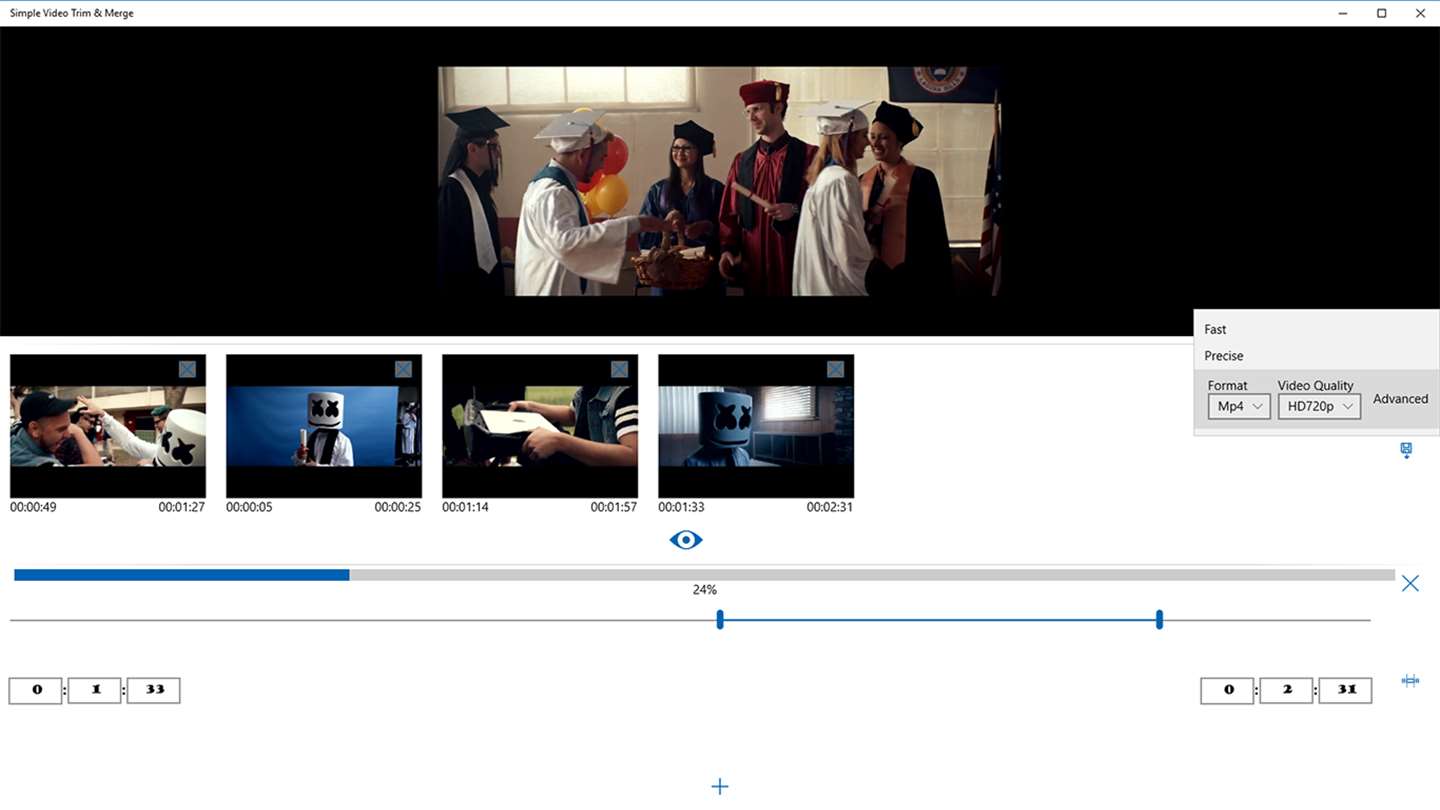Select the clip thumbnail starting at 00:01:14
The height and width of the screenshot is (810, 1440).
click(x=540, y=426)
